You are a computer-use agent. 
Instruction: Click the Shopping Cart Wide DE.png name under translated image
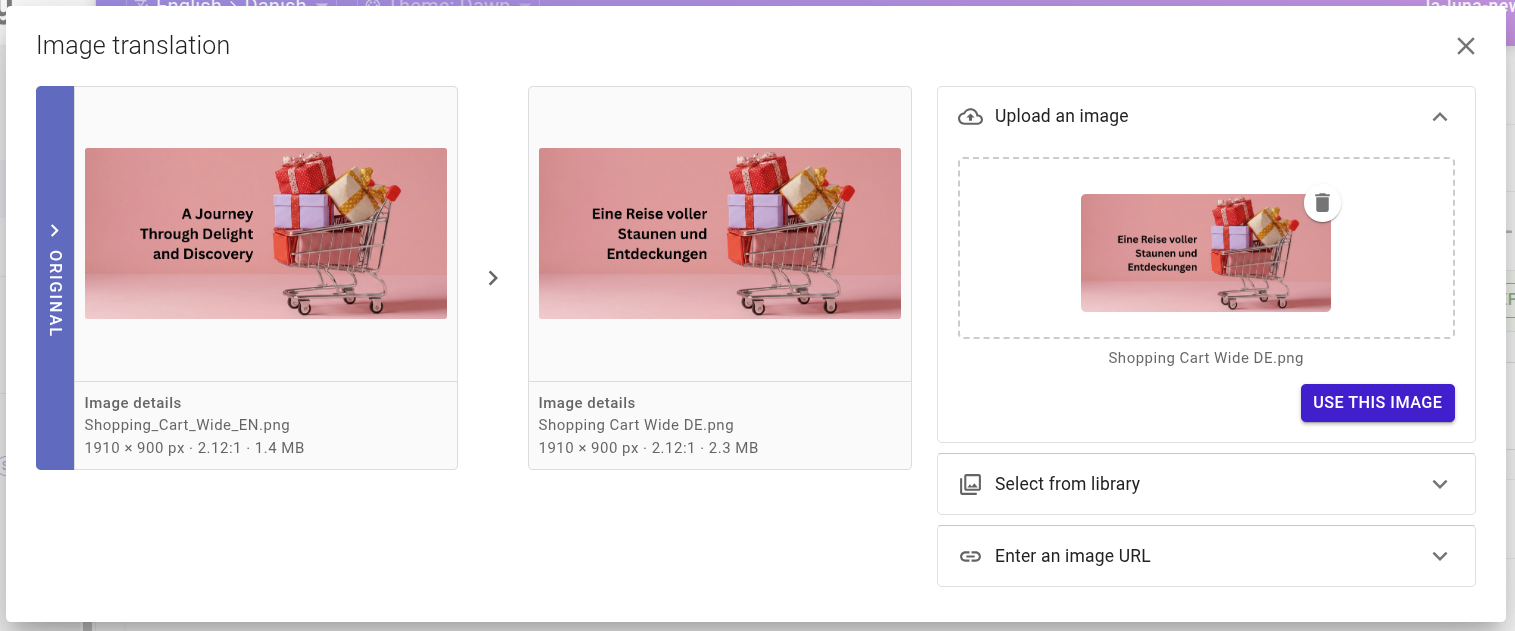pos(636,425)
